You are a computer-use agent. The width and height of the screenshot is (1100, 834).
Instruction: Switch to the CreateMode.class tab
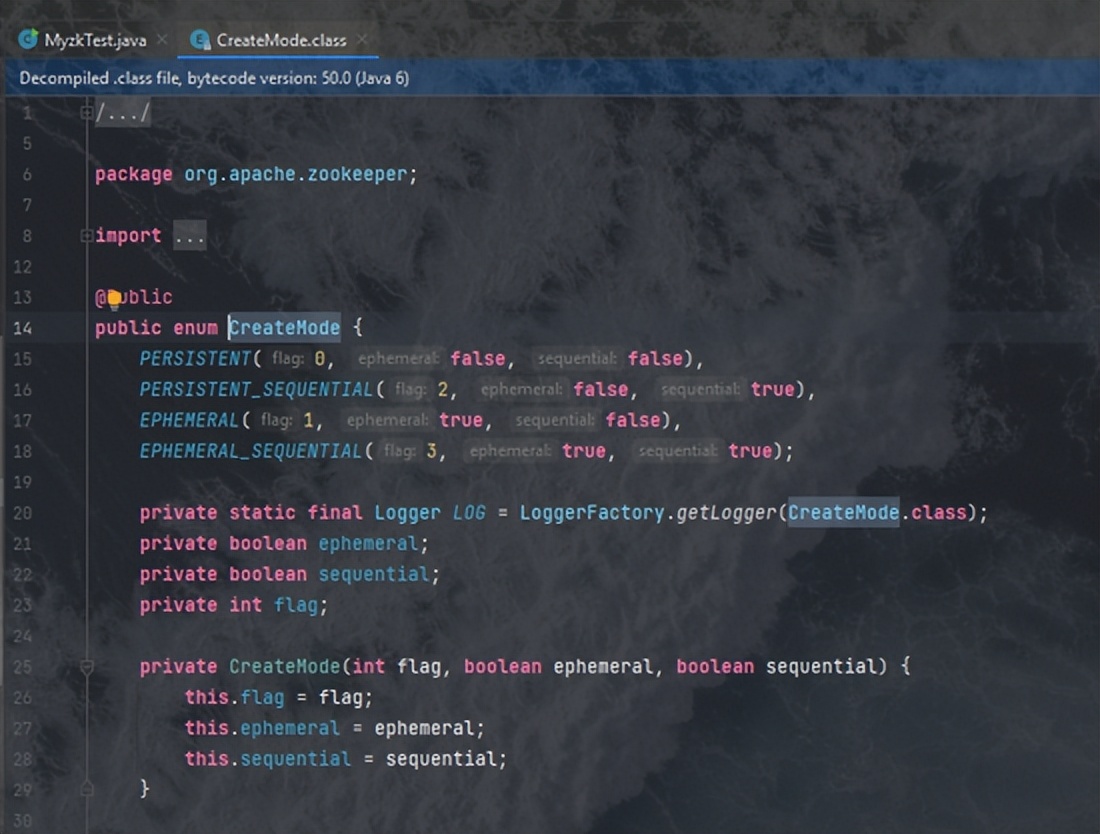pos(281,40)
